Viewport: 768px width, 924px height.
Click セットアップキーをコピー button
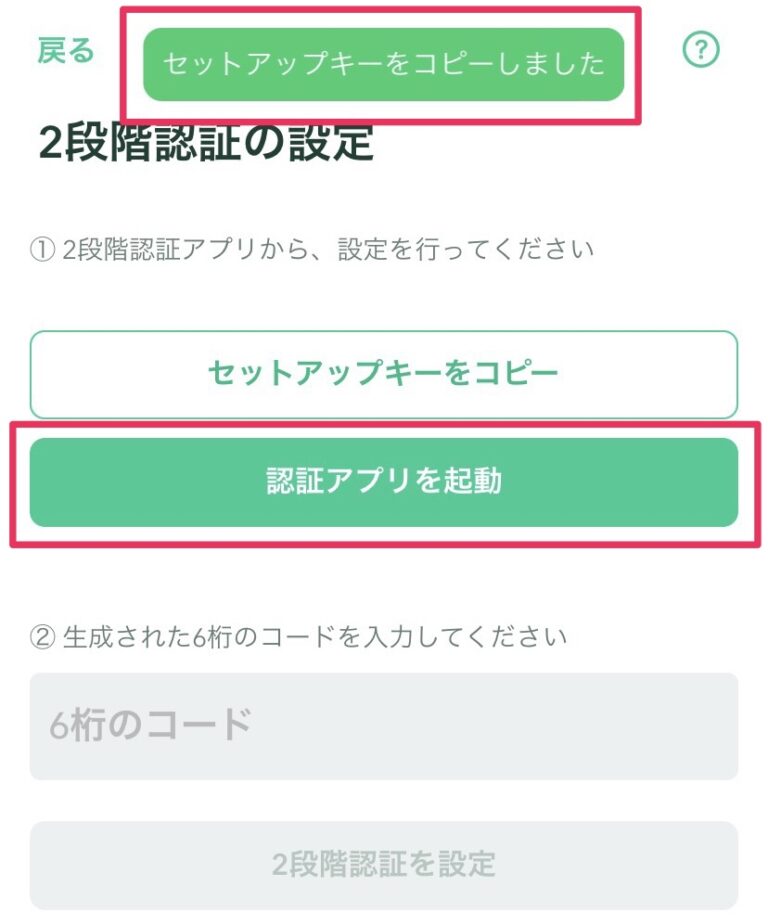[384, 374]
